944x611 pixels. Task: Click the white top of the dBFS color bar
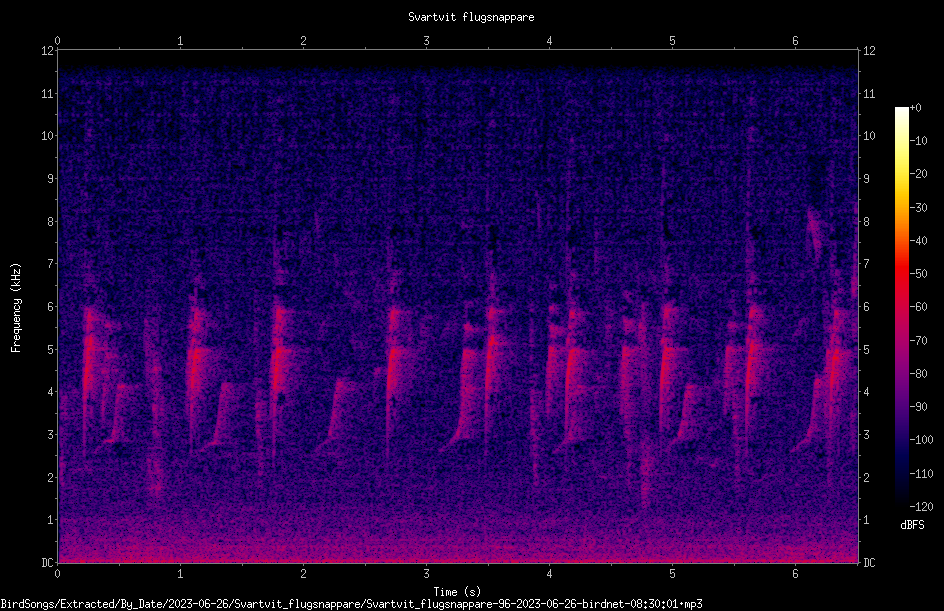click(x=901, y=113)
